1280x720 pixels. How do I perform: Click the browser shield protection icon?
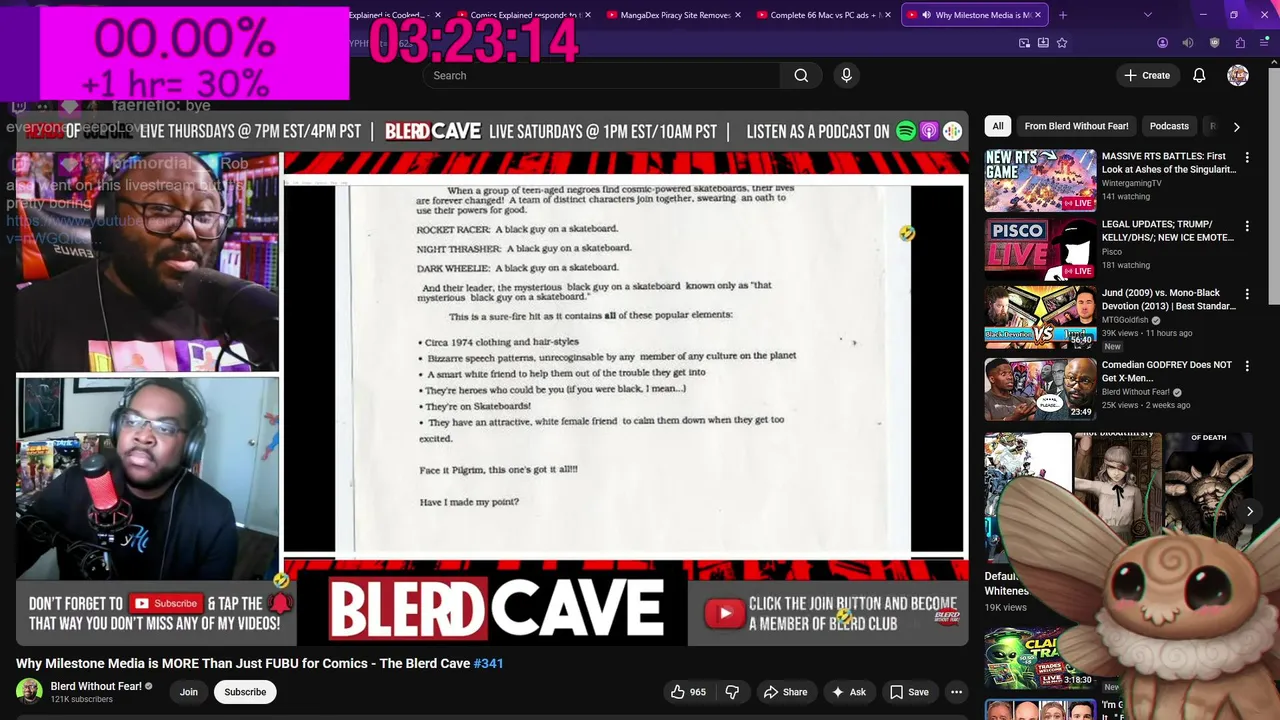[x=1215, y=43]
